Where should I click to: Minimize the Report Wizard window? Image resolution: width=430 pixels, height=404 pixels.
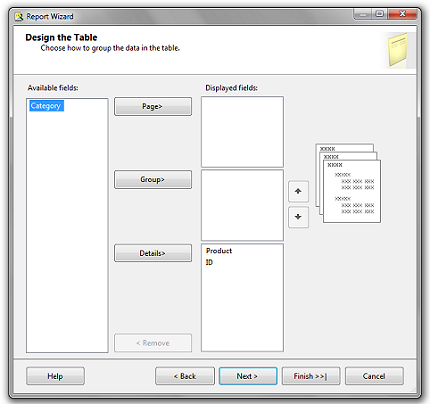(363, 14)
